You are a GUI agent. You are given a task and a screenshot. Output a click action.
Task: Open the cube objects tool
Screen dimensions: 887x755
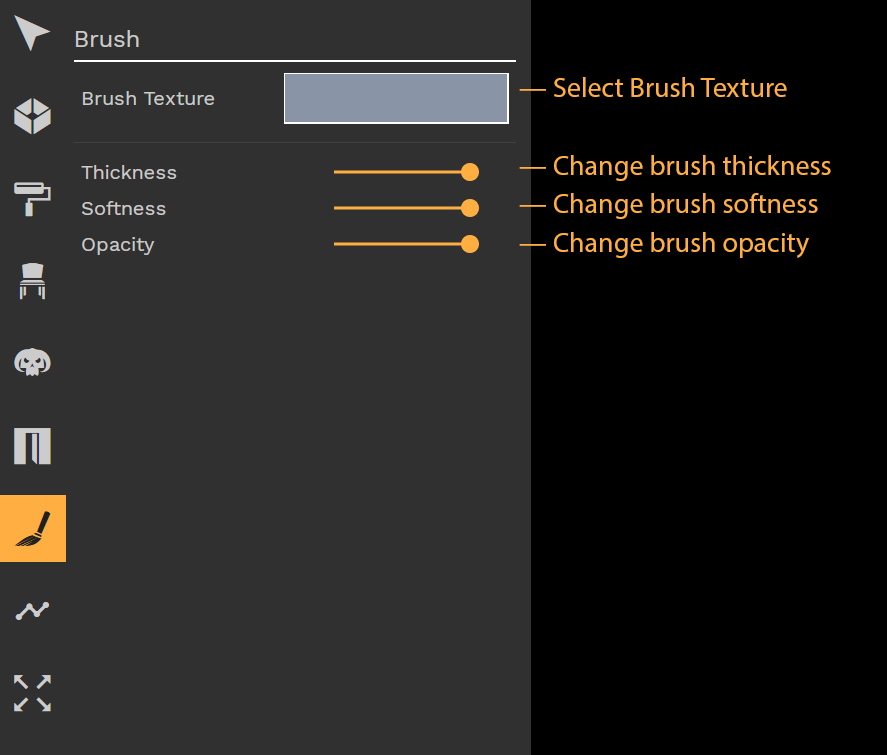(32, 116)
